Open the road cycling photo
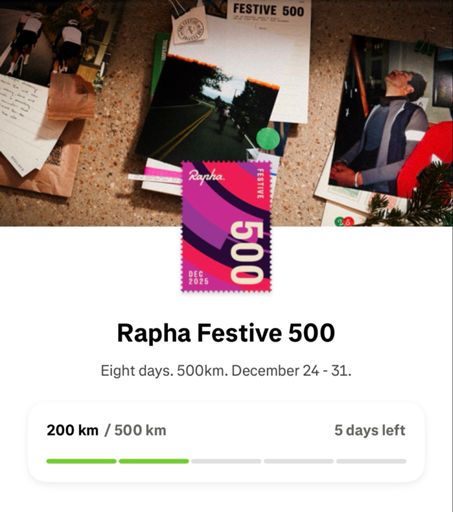Screen dimensions: 453x512 pos(207,111)
